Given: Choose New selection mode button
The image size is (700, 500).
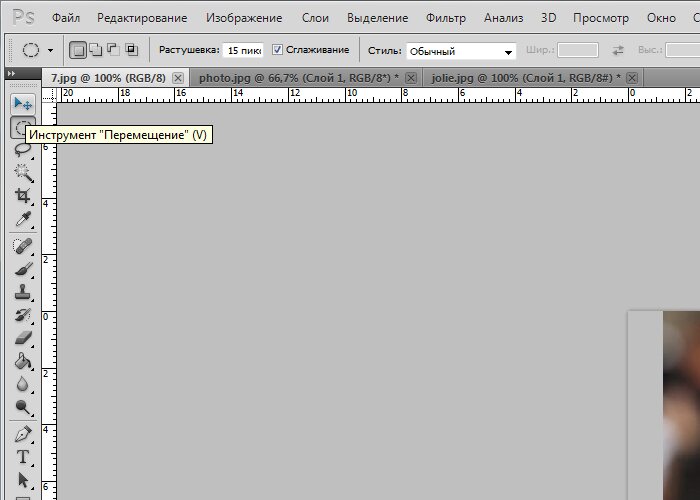Looking at the screenshot, I should tap(78, 50).
